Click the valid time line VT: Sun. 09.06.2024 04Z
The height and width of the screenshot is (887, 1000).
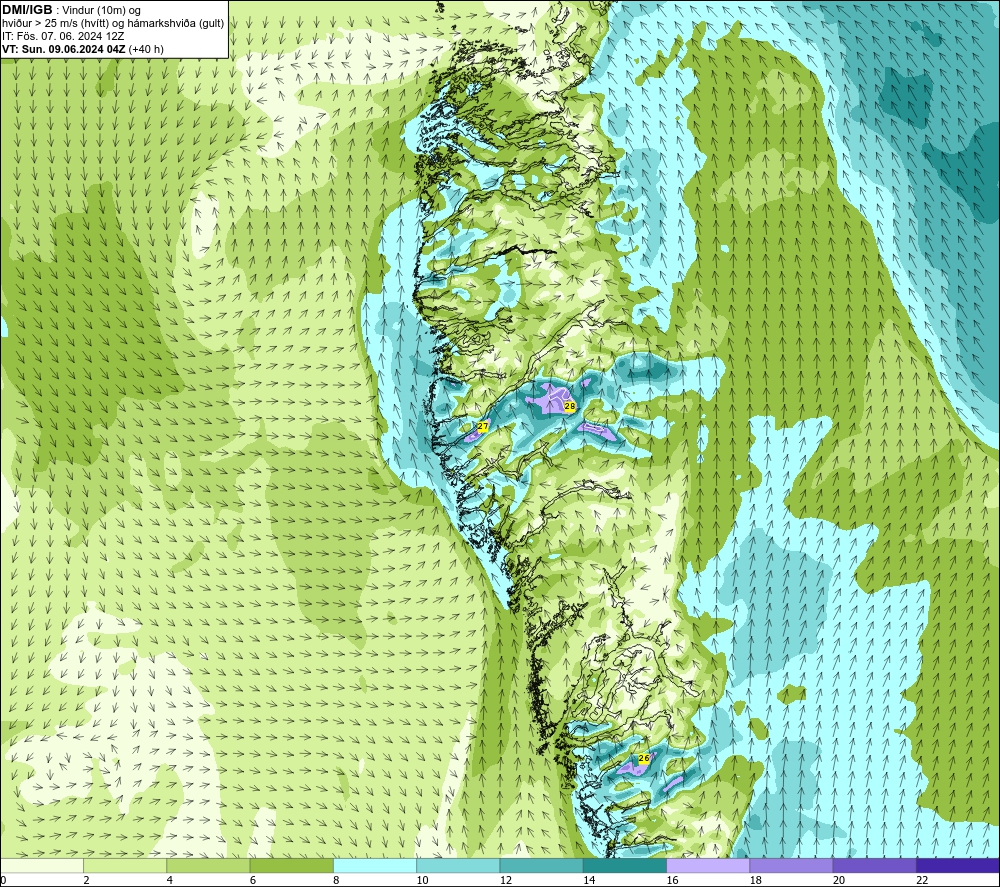click(x=82, y=49)
